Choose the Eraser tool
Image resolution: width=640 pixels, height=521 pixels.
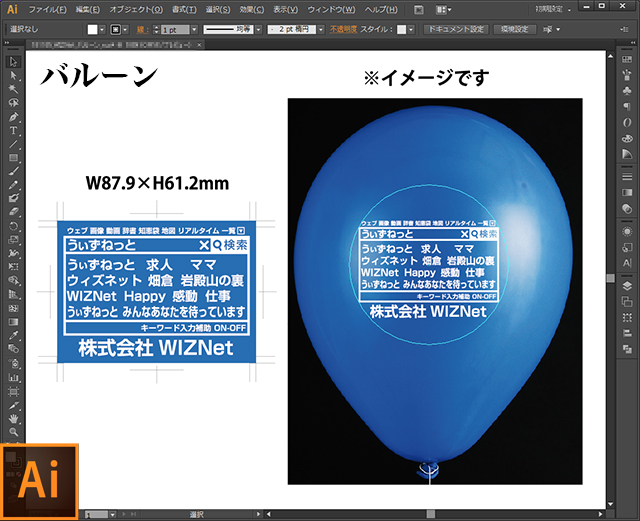click(x=13, y=212)
